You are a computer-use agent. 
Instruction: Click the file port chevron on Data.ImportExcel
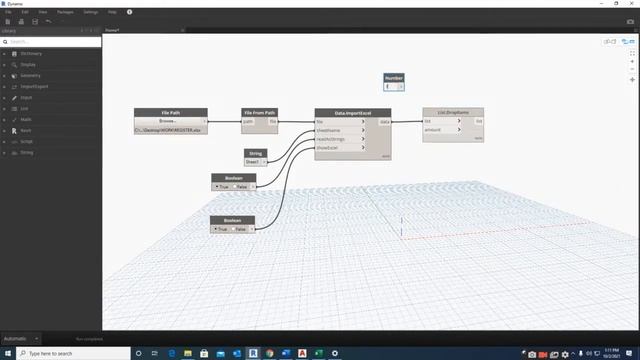363,122
